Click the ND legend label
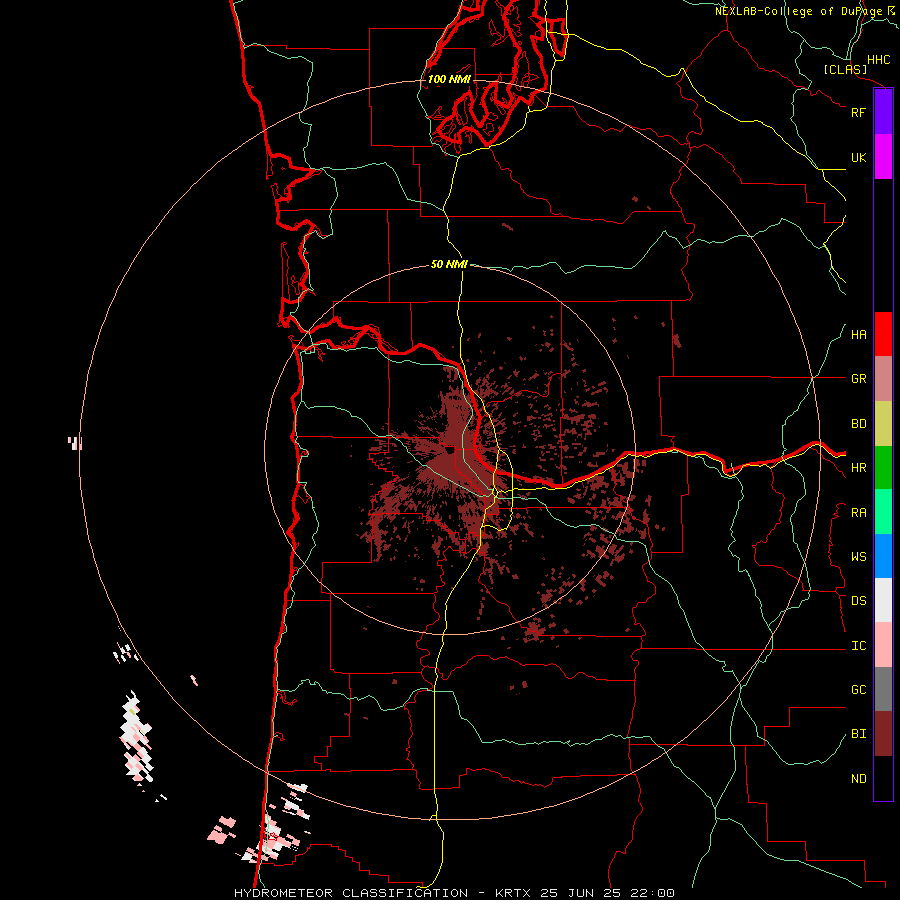 (858, 779)
